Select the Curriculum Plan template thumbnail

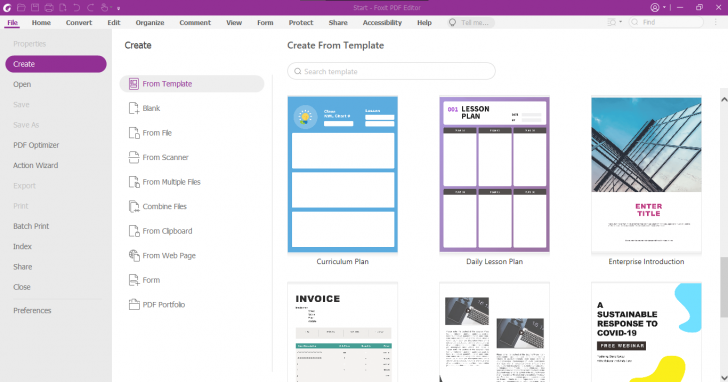(x=343, y=175)
